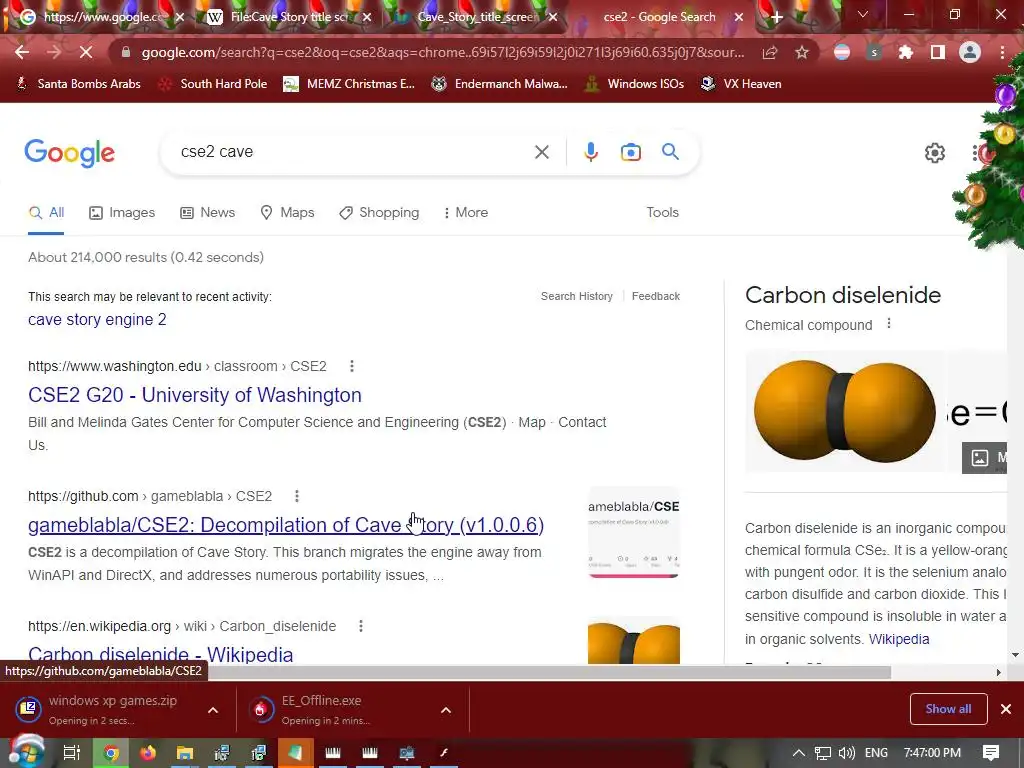Close the downloads bar
Viewport: 1024px width, 768px height.
[x=1006, y=709]
